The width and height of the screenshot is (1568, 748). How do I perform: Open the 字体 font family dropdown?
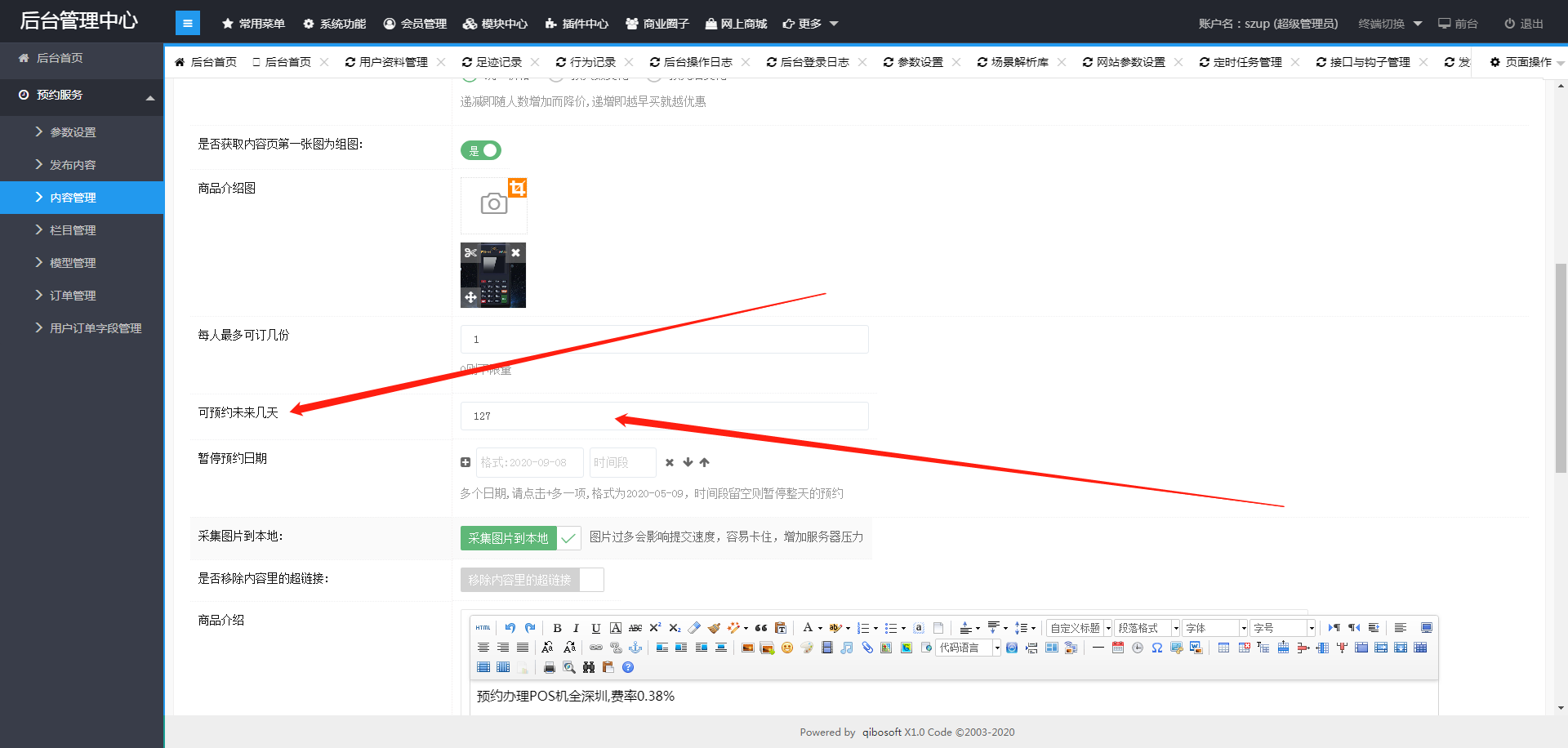(1216, 628)
